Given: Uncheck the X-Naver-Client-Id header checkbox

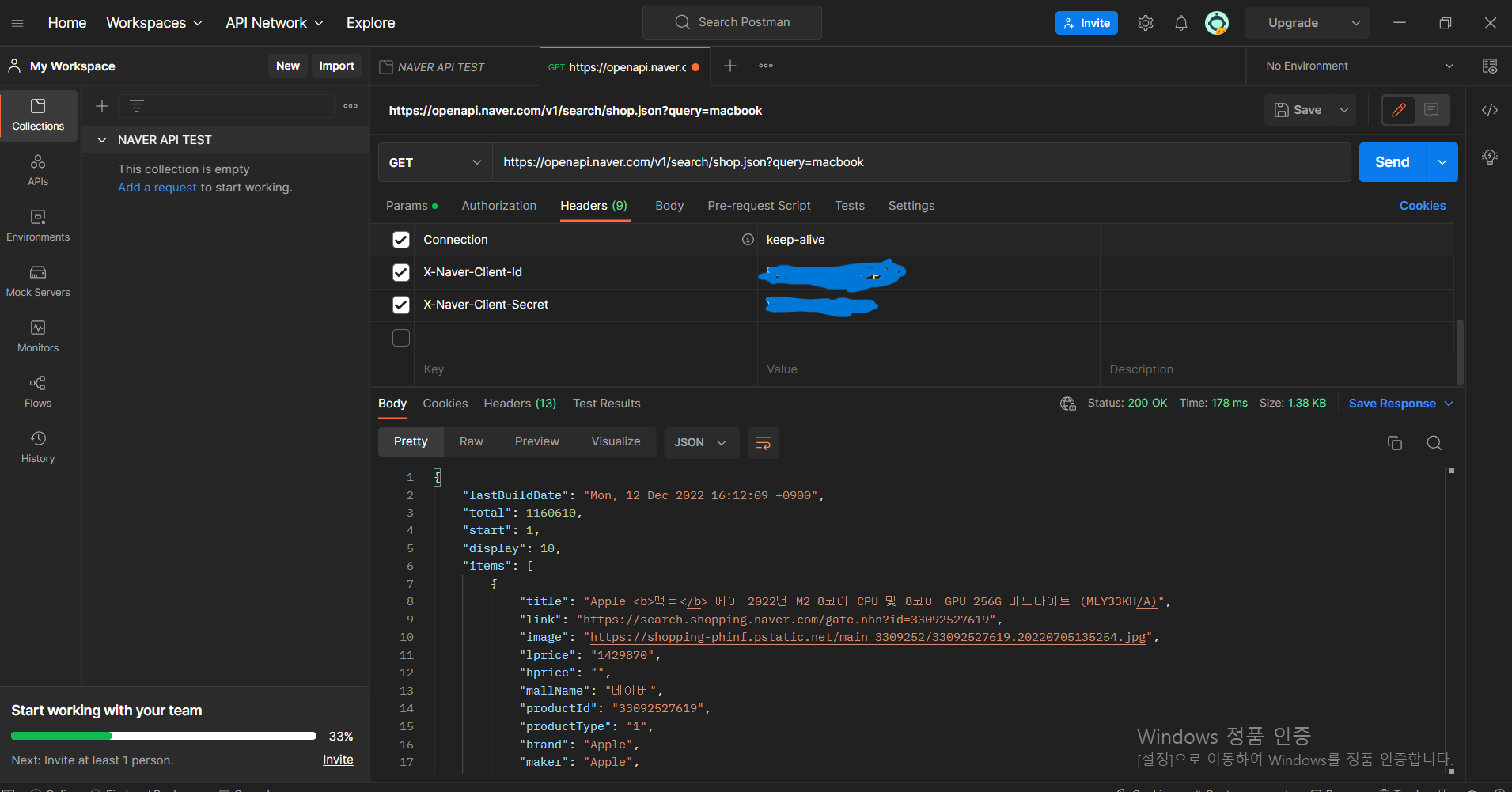Looking at the screenshot, I should click(401, 272).
